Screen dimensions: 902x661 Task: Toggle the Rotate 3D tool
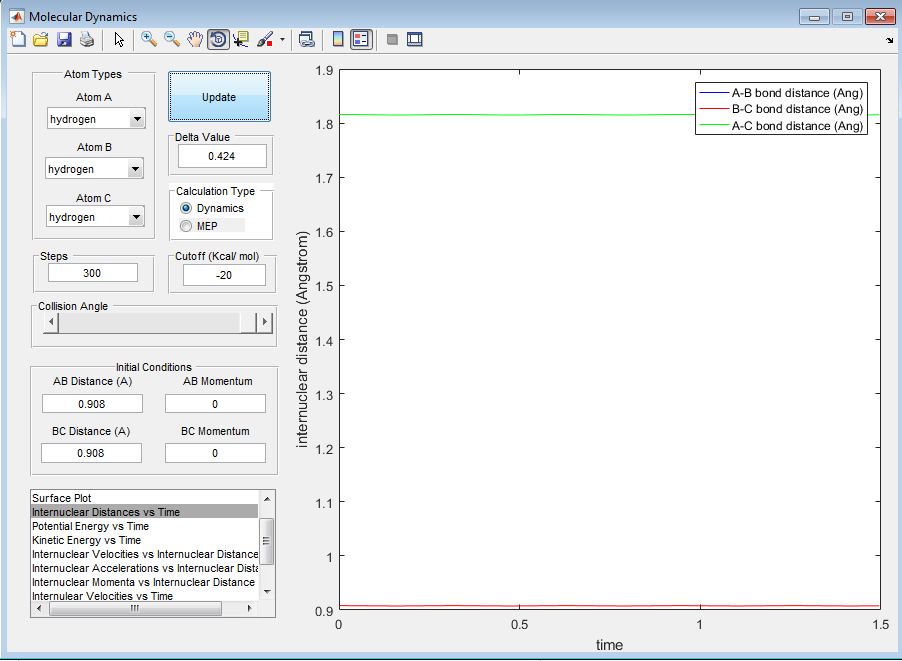(x=218, y=39)
